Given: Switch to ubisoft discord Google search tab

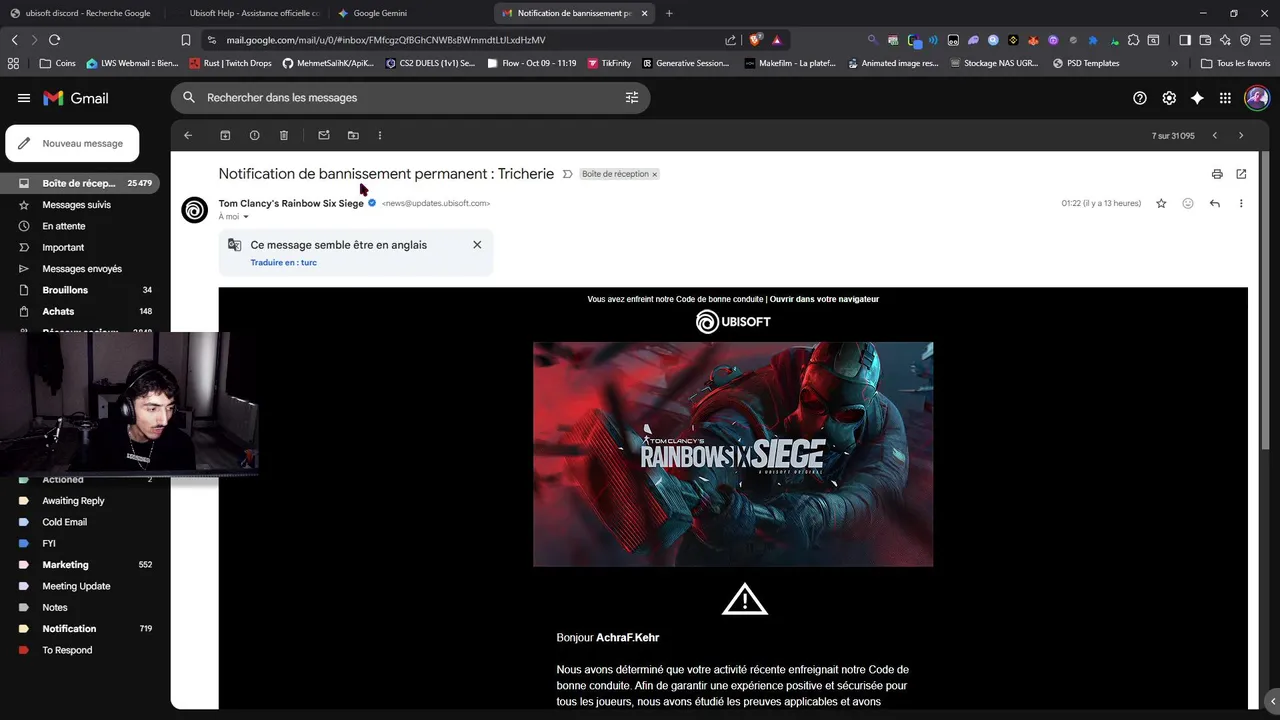Looking at the screenshot, I should [82, 13].
